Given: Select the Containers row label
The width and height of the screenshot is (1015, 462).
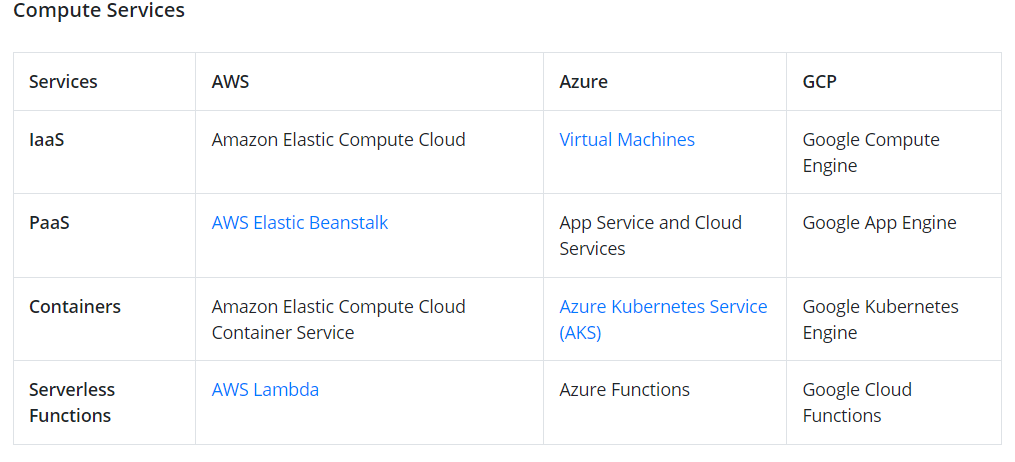Looking at the screenshot, I should [x=75, y=307].
